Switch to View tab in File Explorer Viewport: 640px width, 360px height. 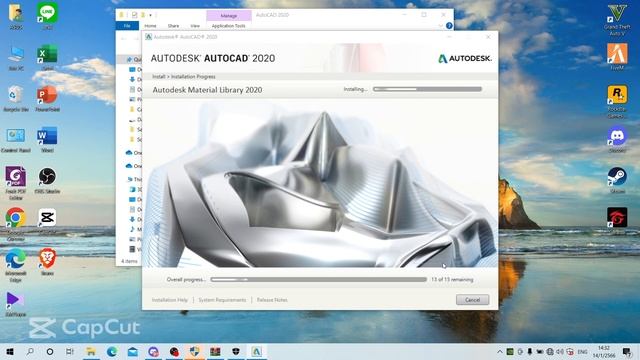(195, 26)
